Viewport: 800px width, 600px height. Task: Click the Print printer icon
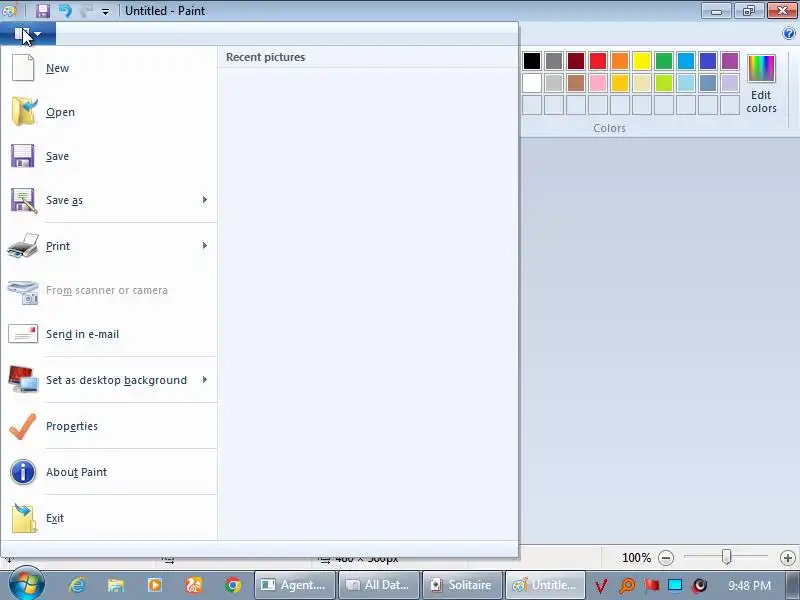(x=23, y=245)
